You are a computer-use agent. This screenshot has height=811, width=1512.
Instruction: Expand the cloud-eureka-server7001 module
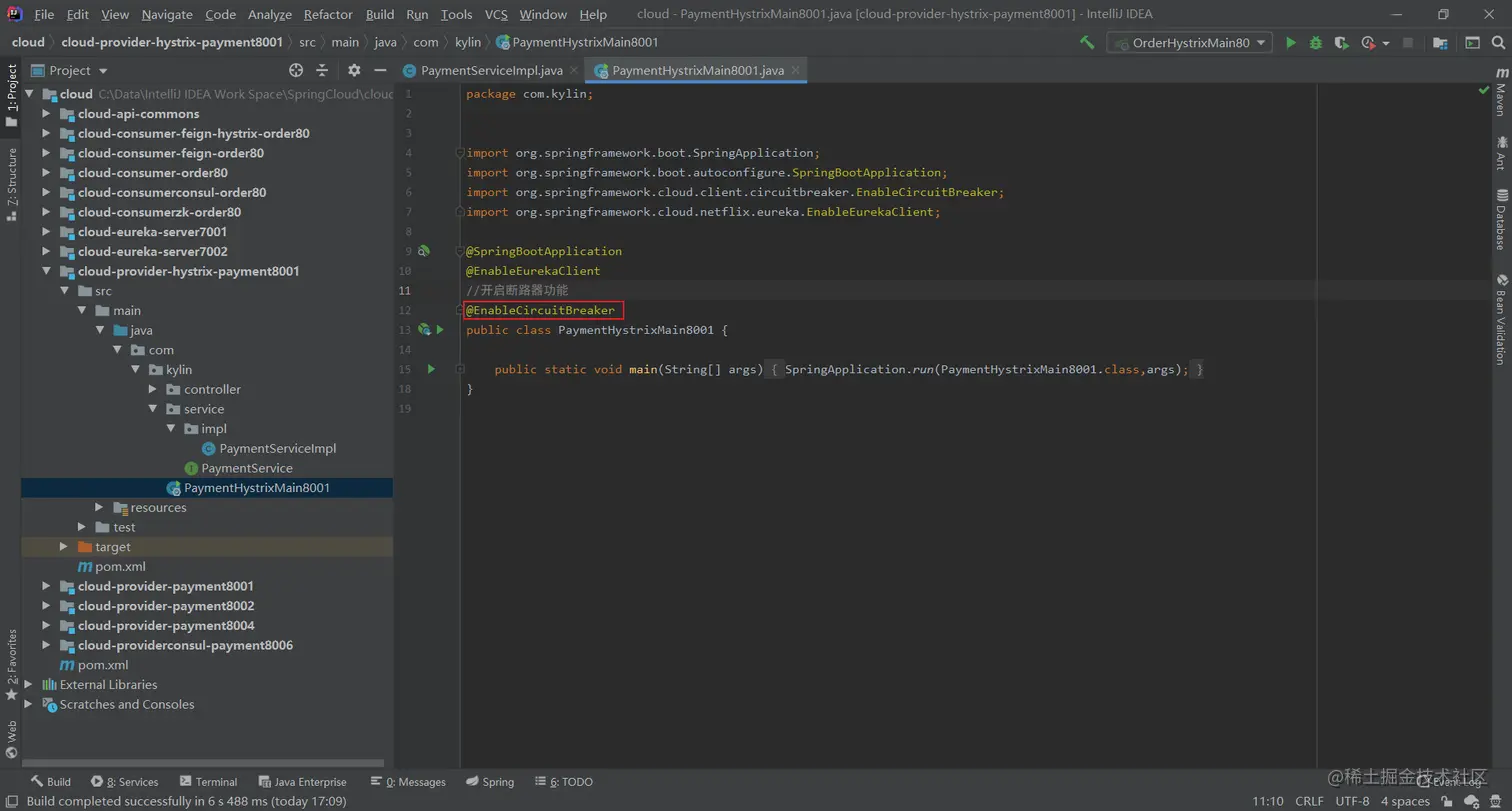coord(46,232)
